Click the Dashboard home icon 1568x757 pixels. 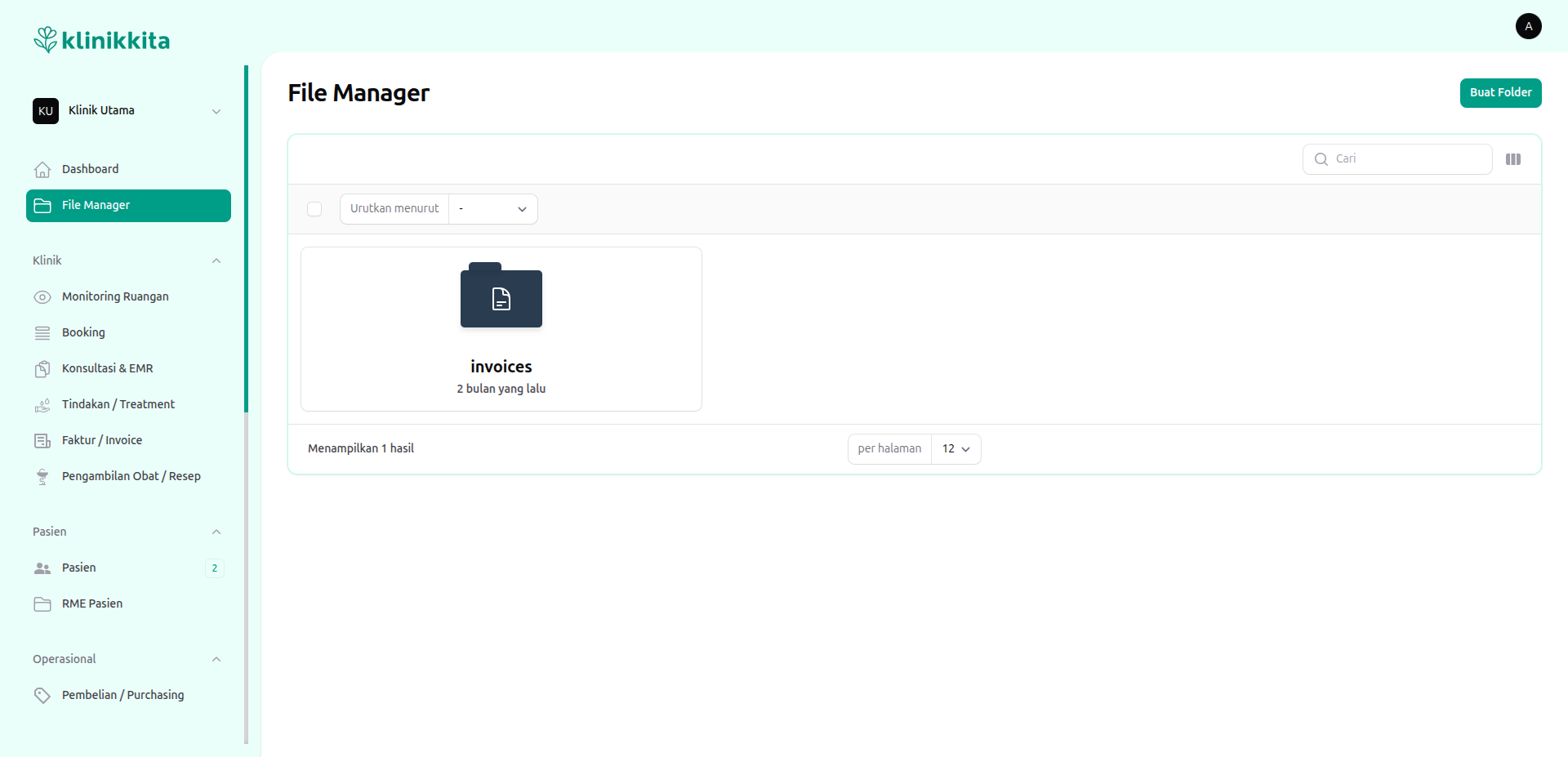click(42, 170)
